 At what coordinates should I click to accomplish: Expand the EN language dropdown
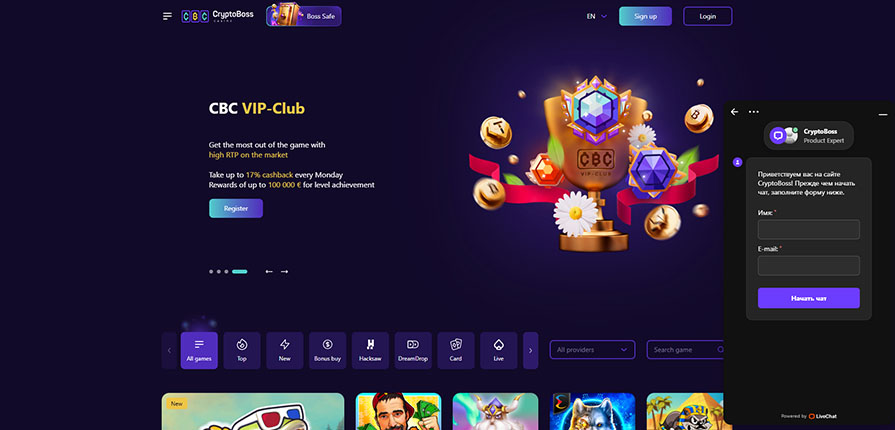[596, 17]
